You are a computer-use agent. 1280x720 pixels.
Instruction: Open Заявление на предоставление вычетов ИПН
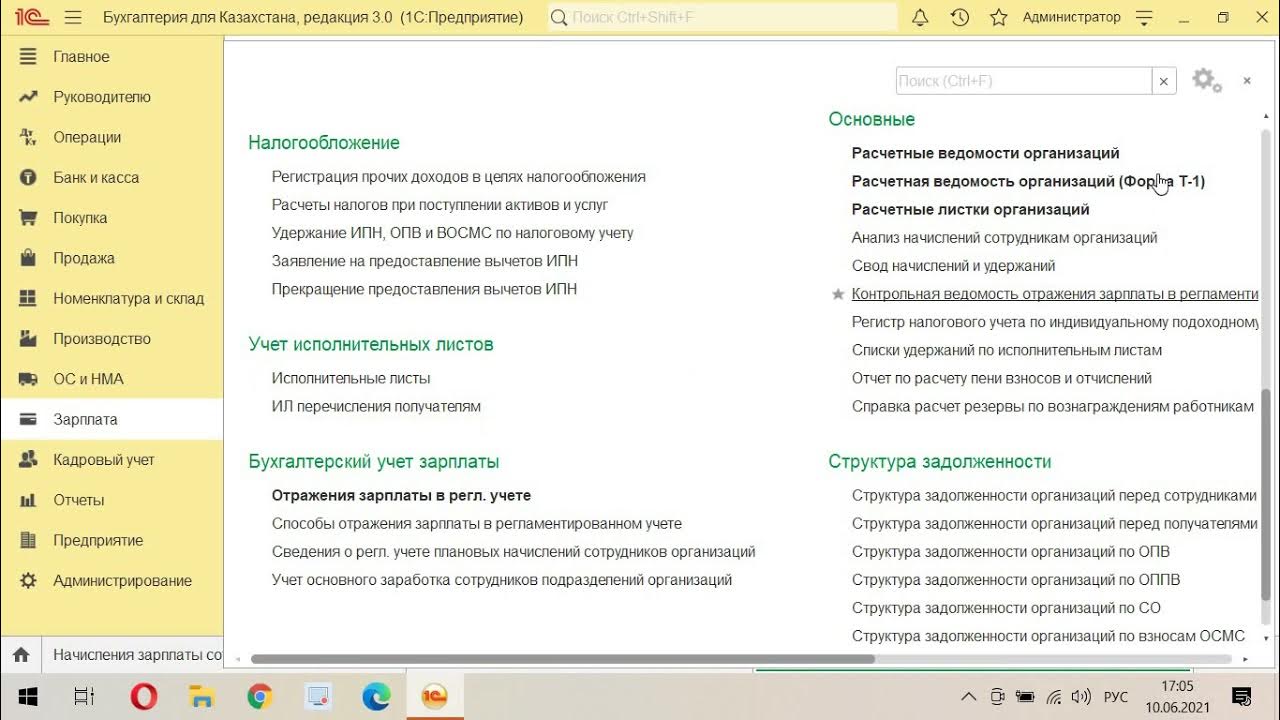tap(425, 261)
